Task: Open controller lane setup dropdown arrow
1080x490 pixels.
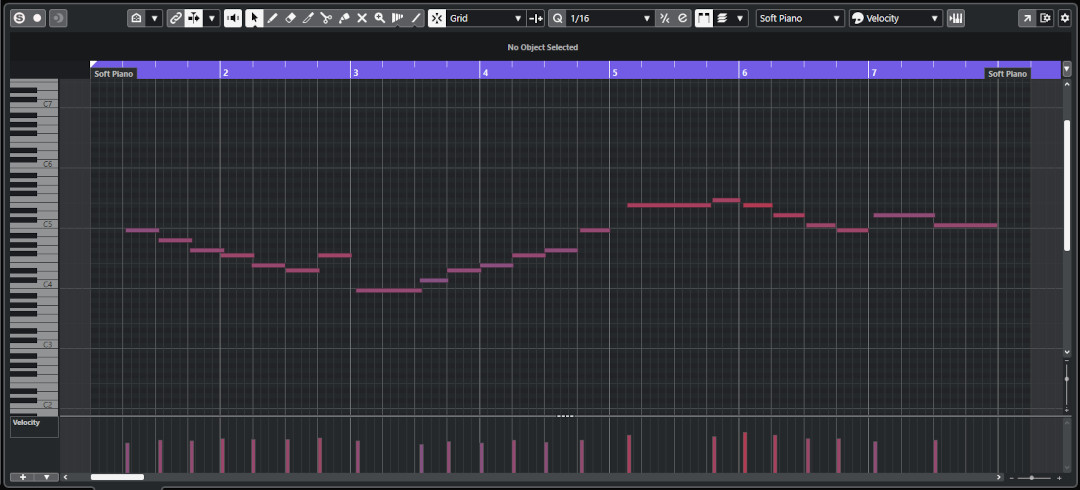Action: (46, 477)
